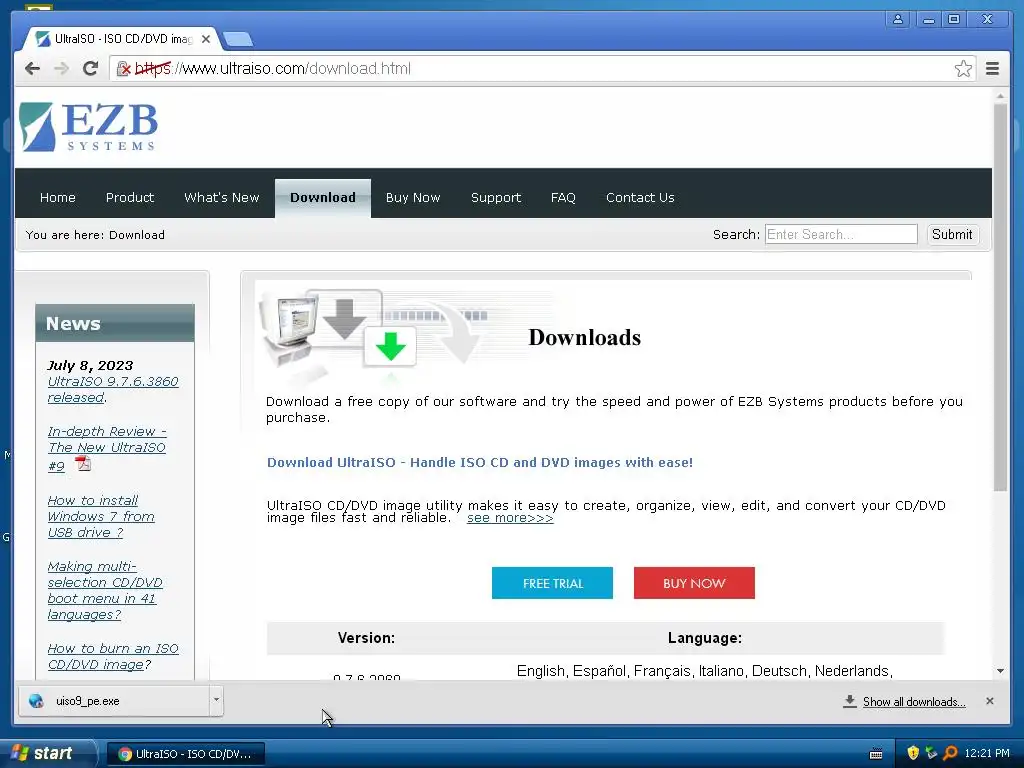This screenshot has width=1024, height=768.
Task: Click the orange magnifier tray icon
Action: click(x=950, y=753)
